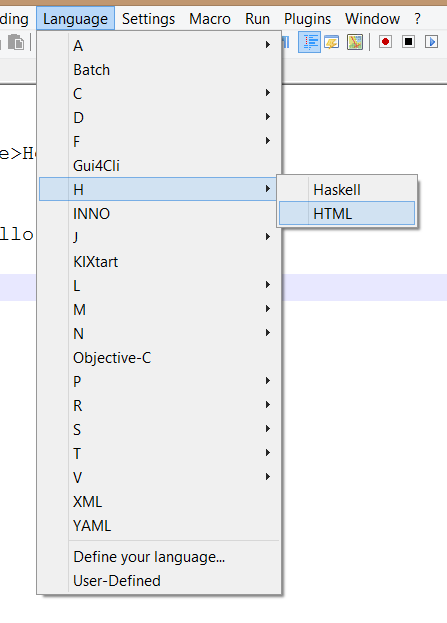Image resolution: width=447 pixels, height=623 pixels.
Task: Expand the L language submenu
Action: tap(159, 285)
